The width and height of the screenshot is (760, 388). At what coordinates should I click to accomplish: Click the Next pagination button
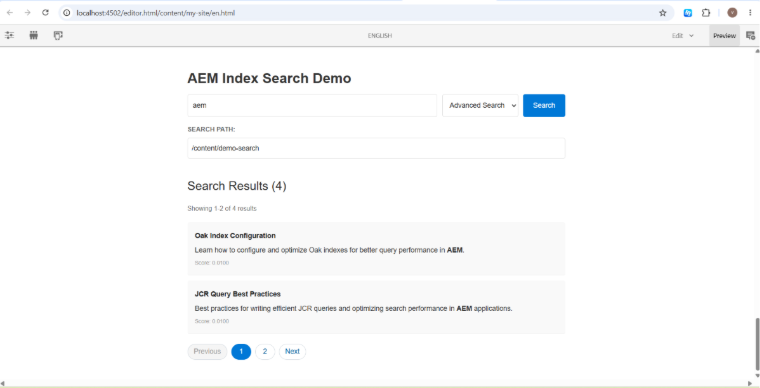(292, 352)
